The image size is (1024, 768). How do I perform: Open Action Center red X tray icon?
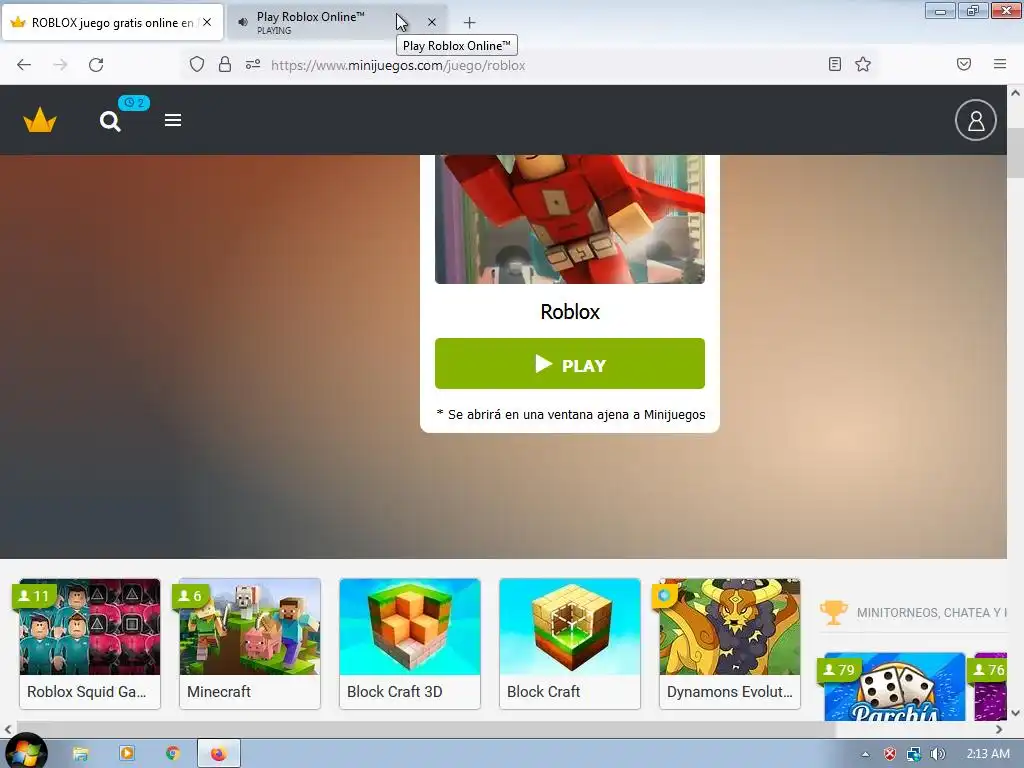889,754
